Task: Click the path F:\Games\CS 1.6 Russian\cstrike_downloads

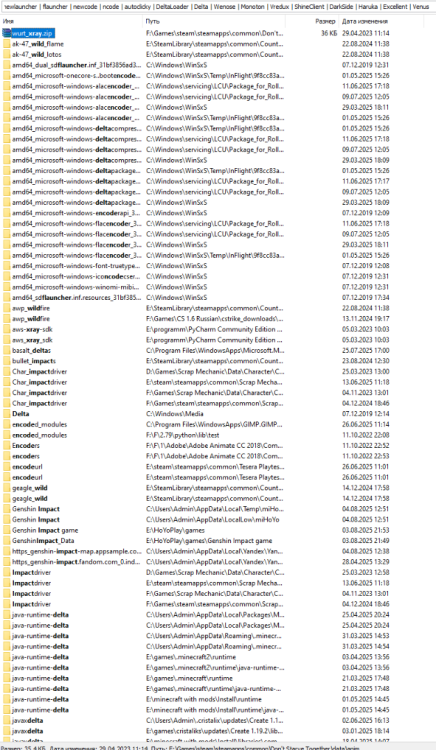Action: pyautogui.click(x=215, y=319)
